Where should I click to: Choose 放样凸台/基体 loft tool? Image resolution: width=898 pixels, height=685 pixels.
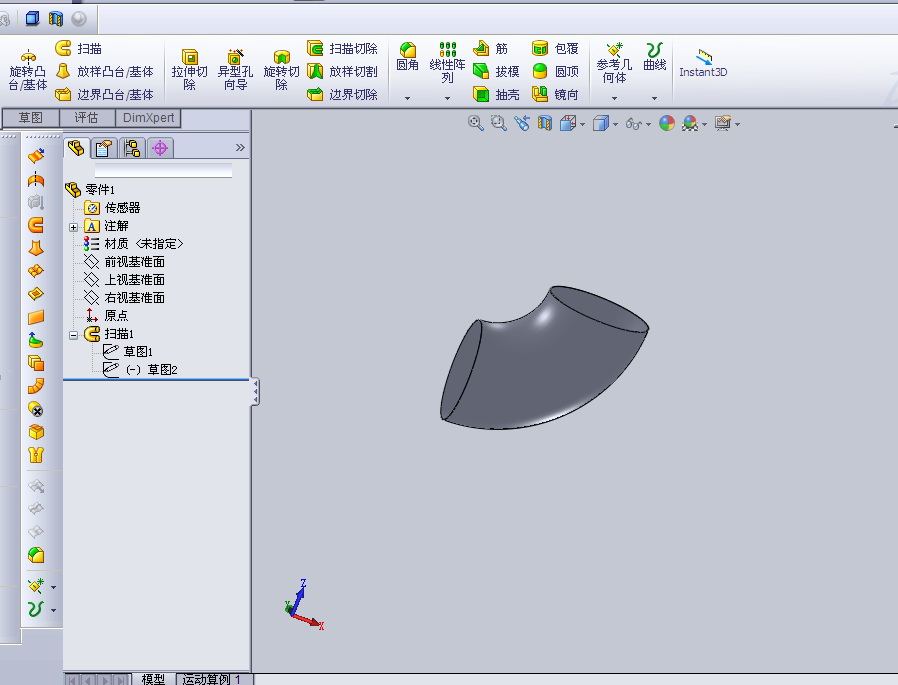[x=104, y=72]
